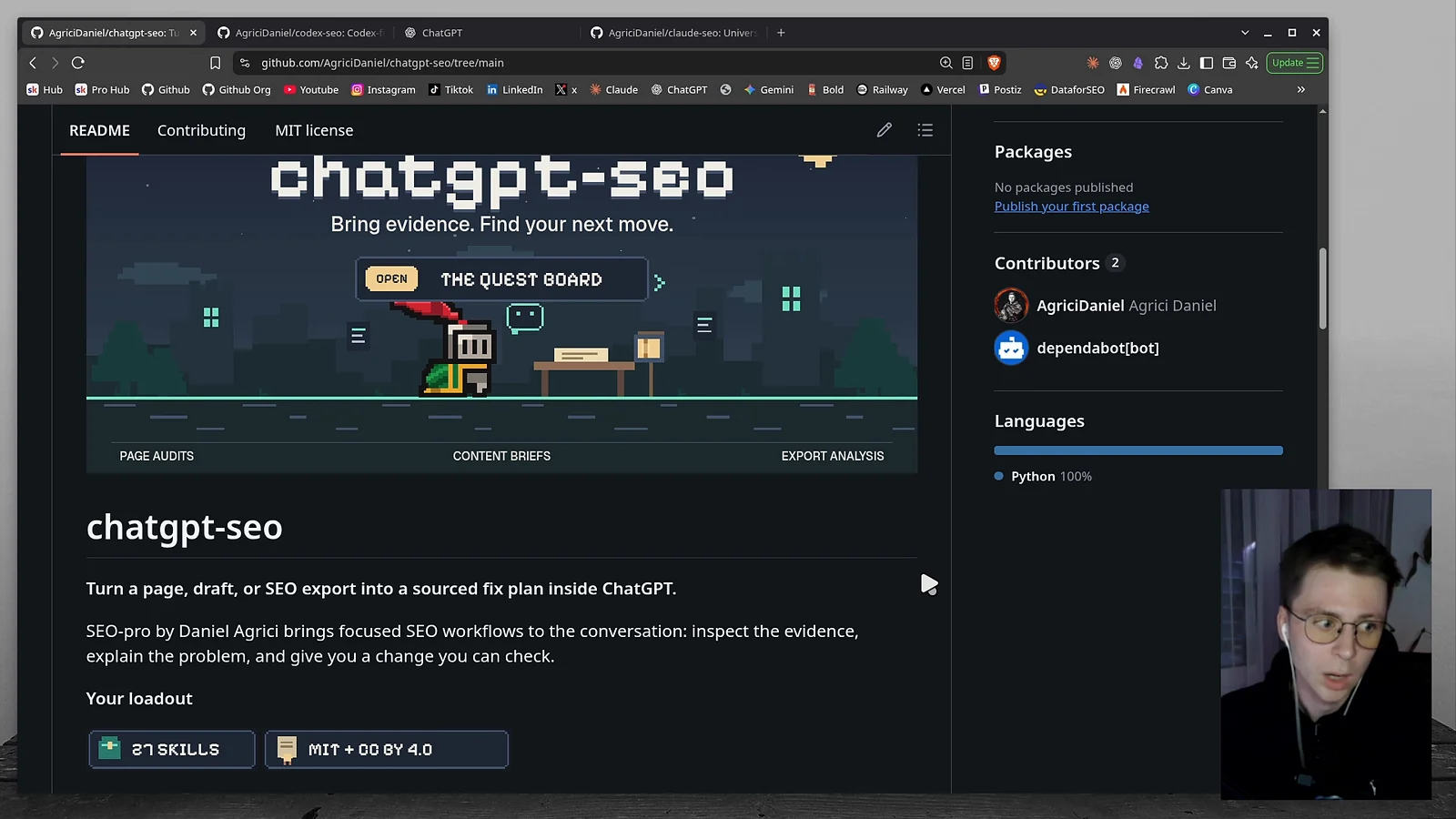
Task: Open the Vercel bookmark
Action: [943, 90]
